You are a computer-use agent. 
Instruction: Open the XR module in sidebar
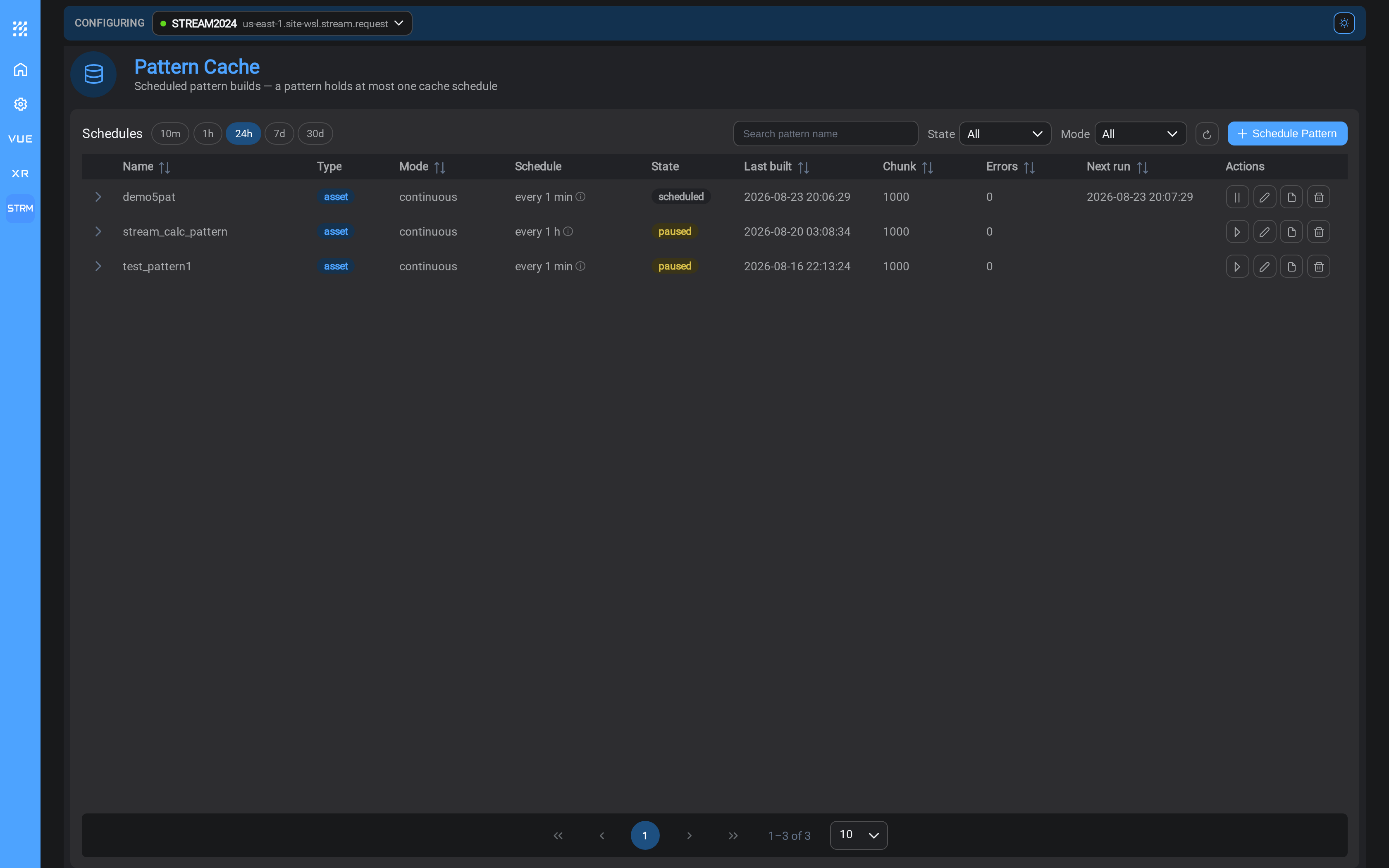20,173
